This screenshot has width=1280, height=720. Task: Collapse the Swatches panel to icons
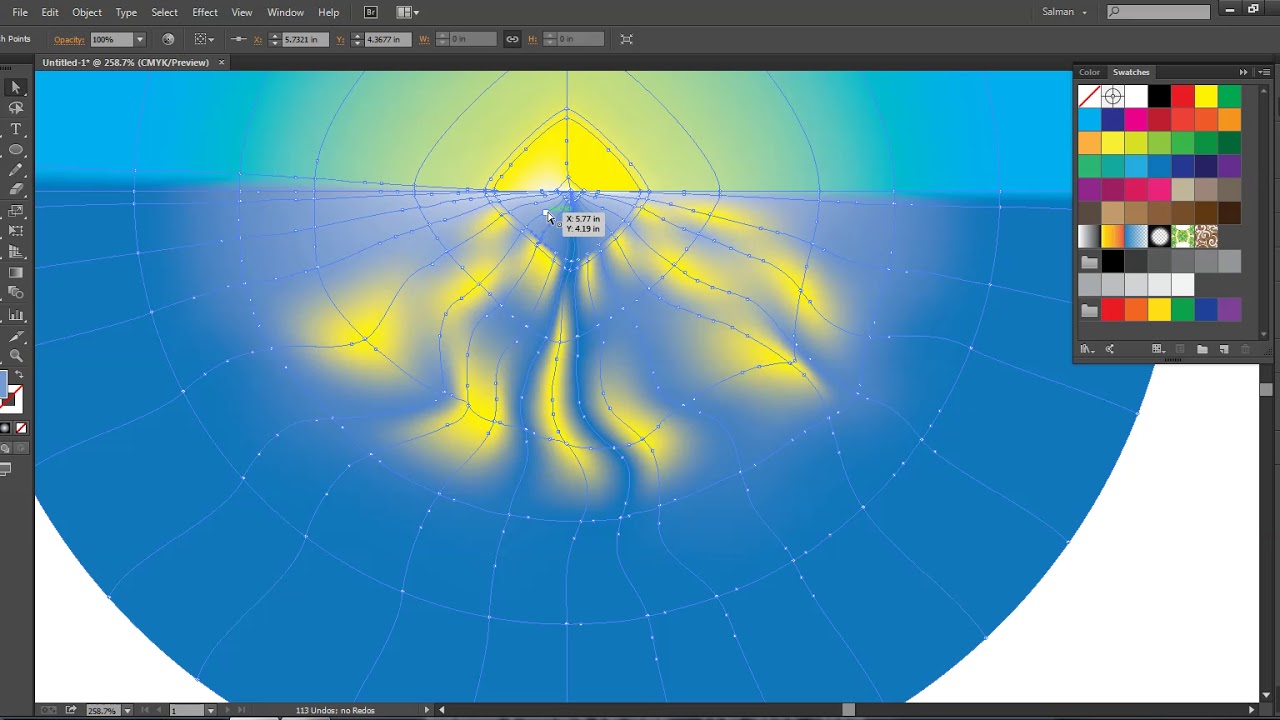(1243, 72)
